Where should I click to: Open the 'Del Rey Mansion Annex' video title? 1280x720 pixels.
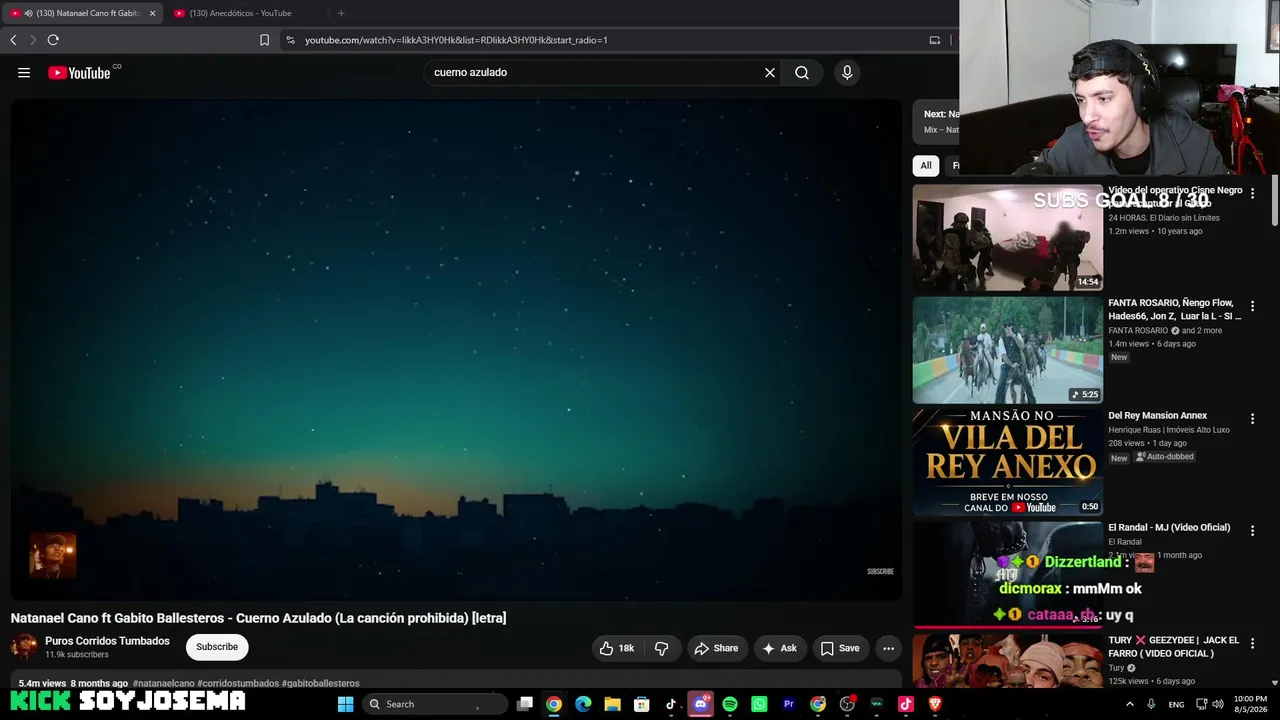pos(1157,415)
